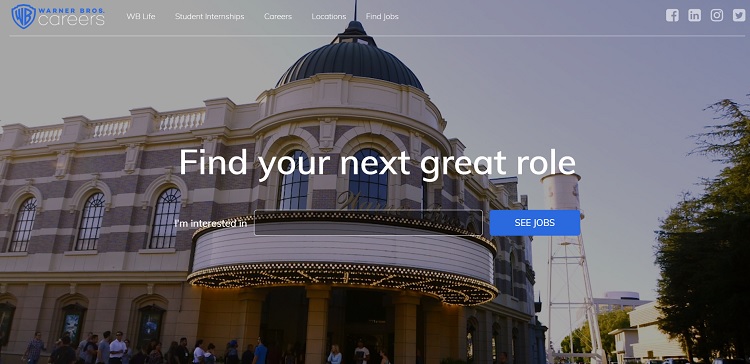The height and width of the screenshot is (364, 750).
Task: Visit the Facebook page icon
Action: (x=672, y=15)
